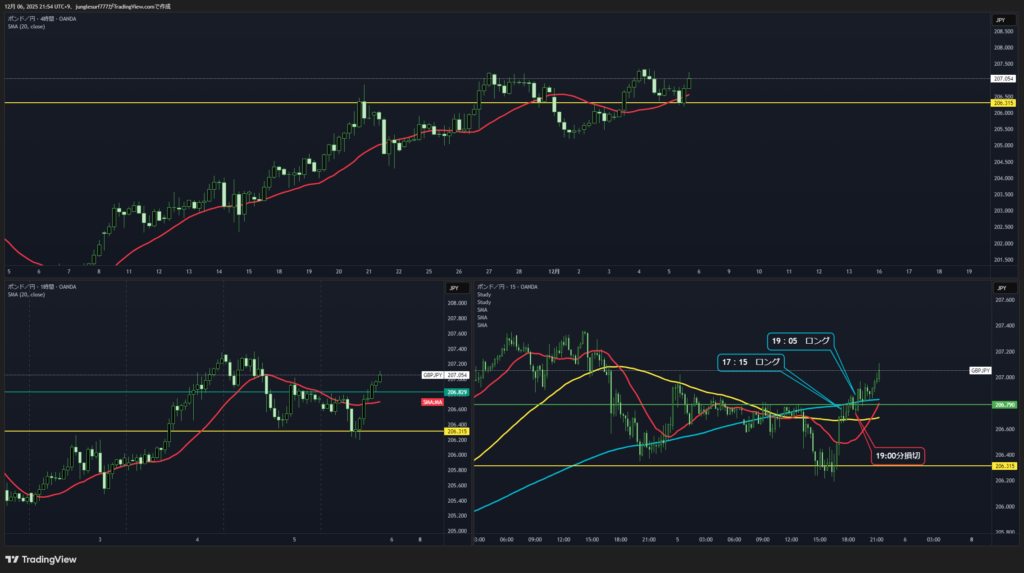1024x573 pixels.
Task: Click 207.054 price label on 4-hour axis
Action: coord(1003,78)
